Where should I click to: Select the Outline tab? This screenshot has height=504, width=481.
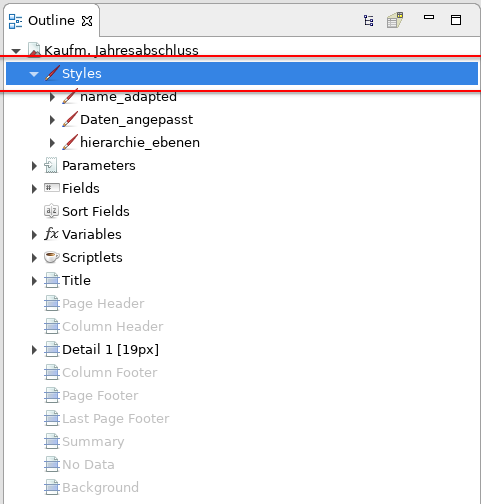coord(51,21)
